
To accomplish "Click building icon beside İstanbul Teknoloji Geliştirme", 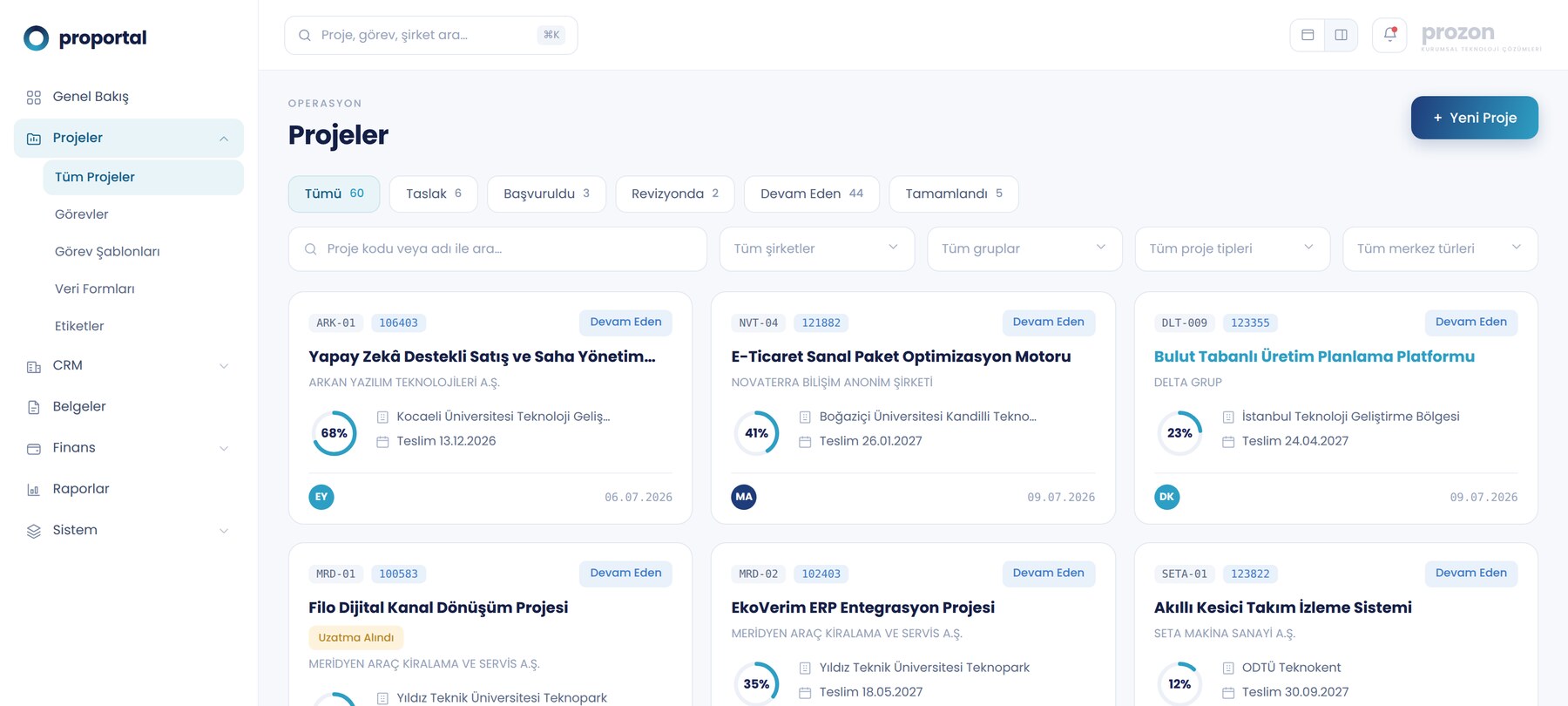I will pyautogui.click(x=1228, y=417).
